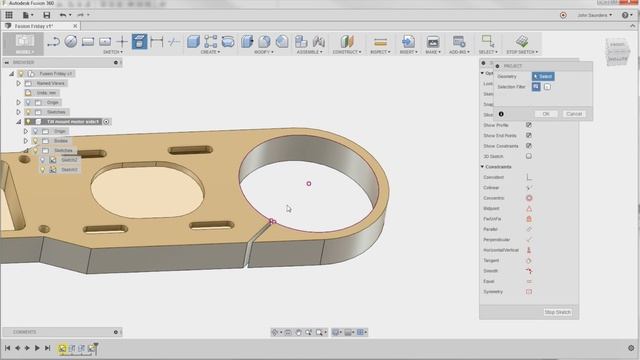Click the Concentric constraint
Viewport: 640px width, 360px height.
tap(529, 198)
